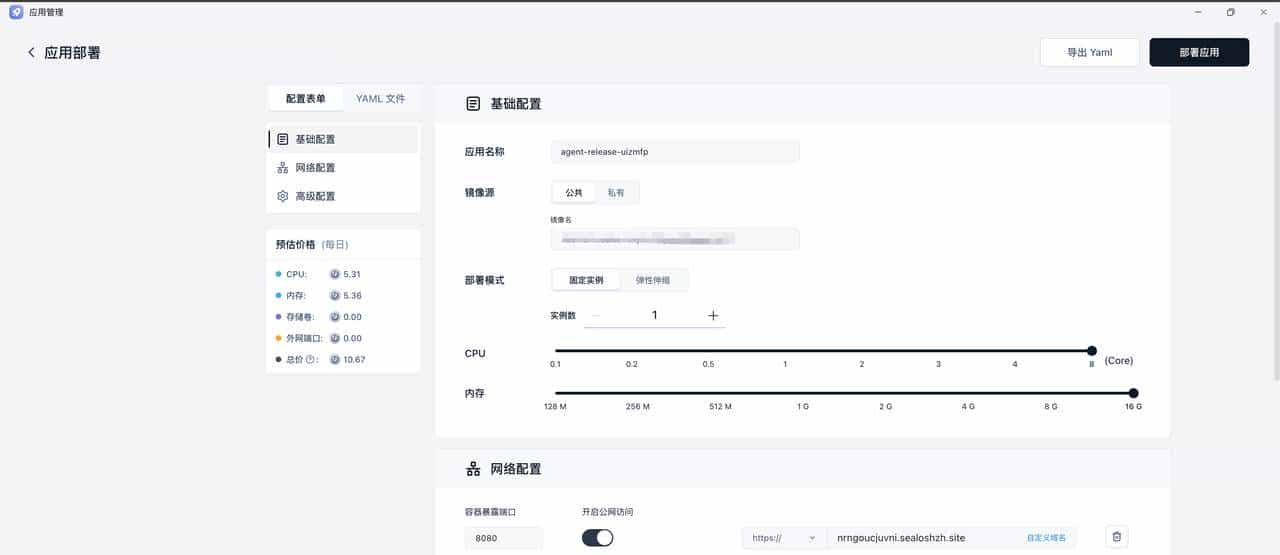Select 公共 image source option
The width and height of the screenshot is (1280, 555).
574,192
